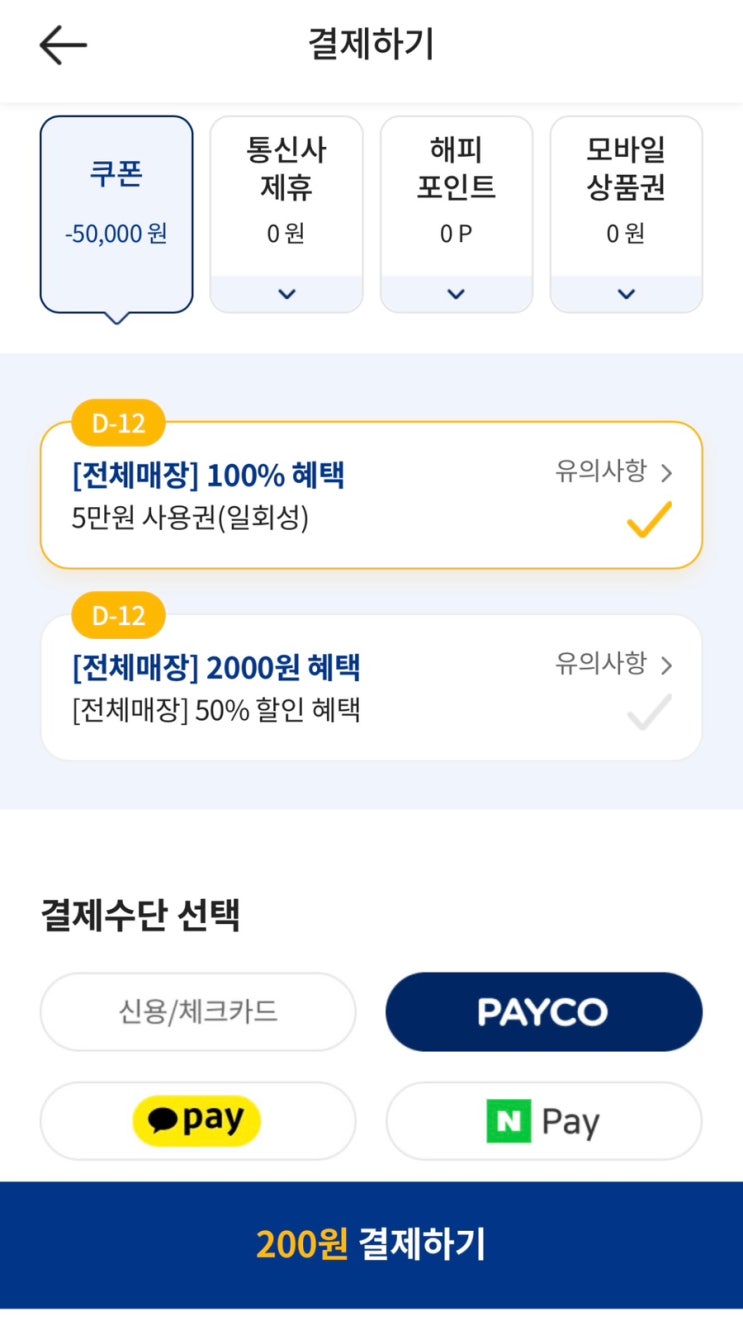
Task: Tap the 통신사 제휴 tab label
Action: pyautogui.click(x=286, y=169)
